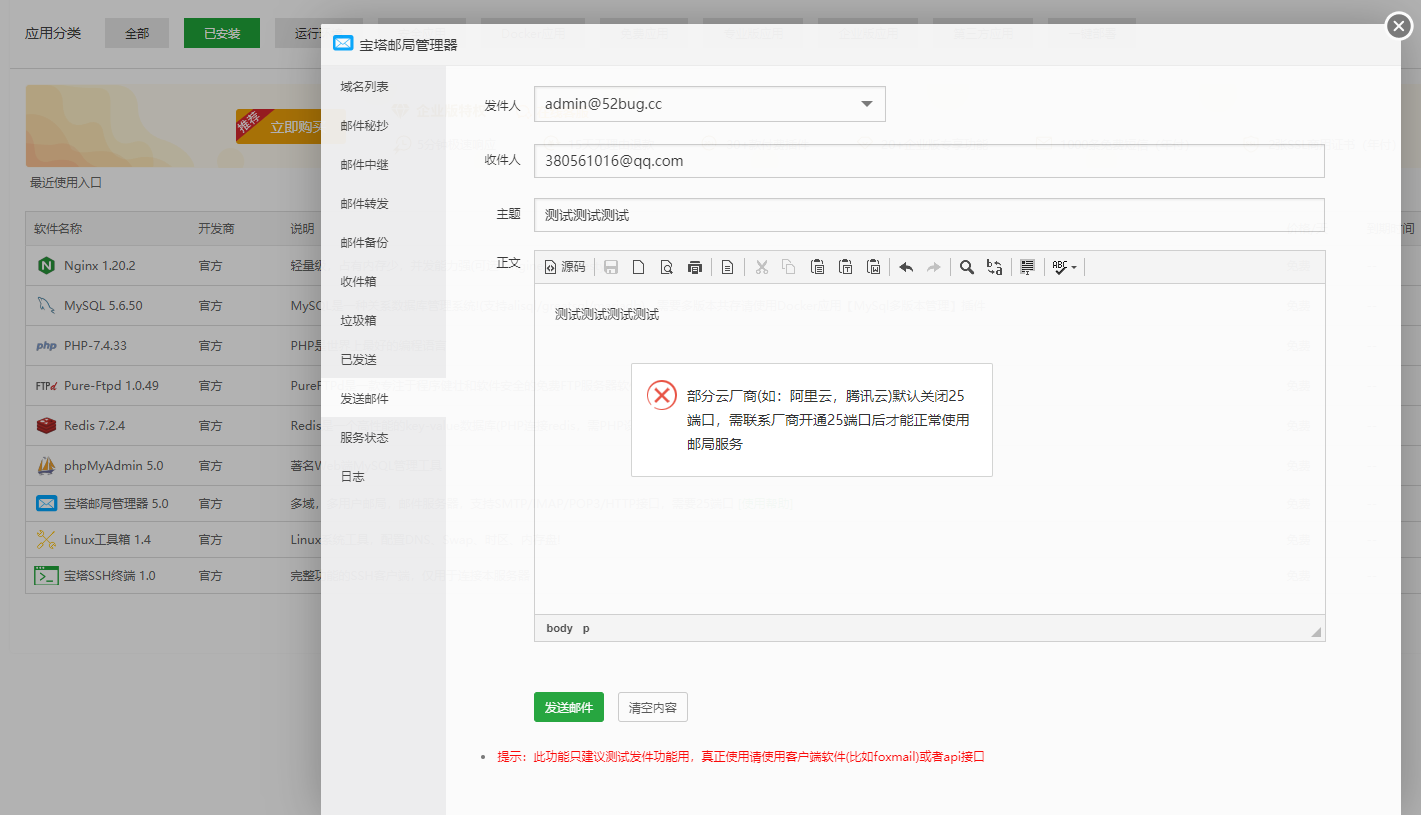Click the Redis icon in software list
Screen dimensions: 1421x815
(45, 426)
